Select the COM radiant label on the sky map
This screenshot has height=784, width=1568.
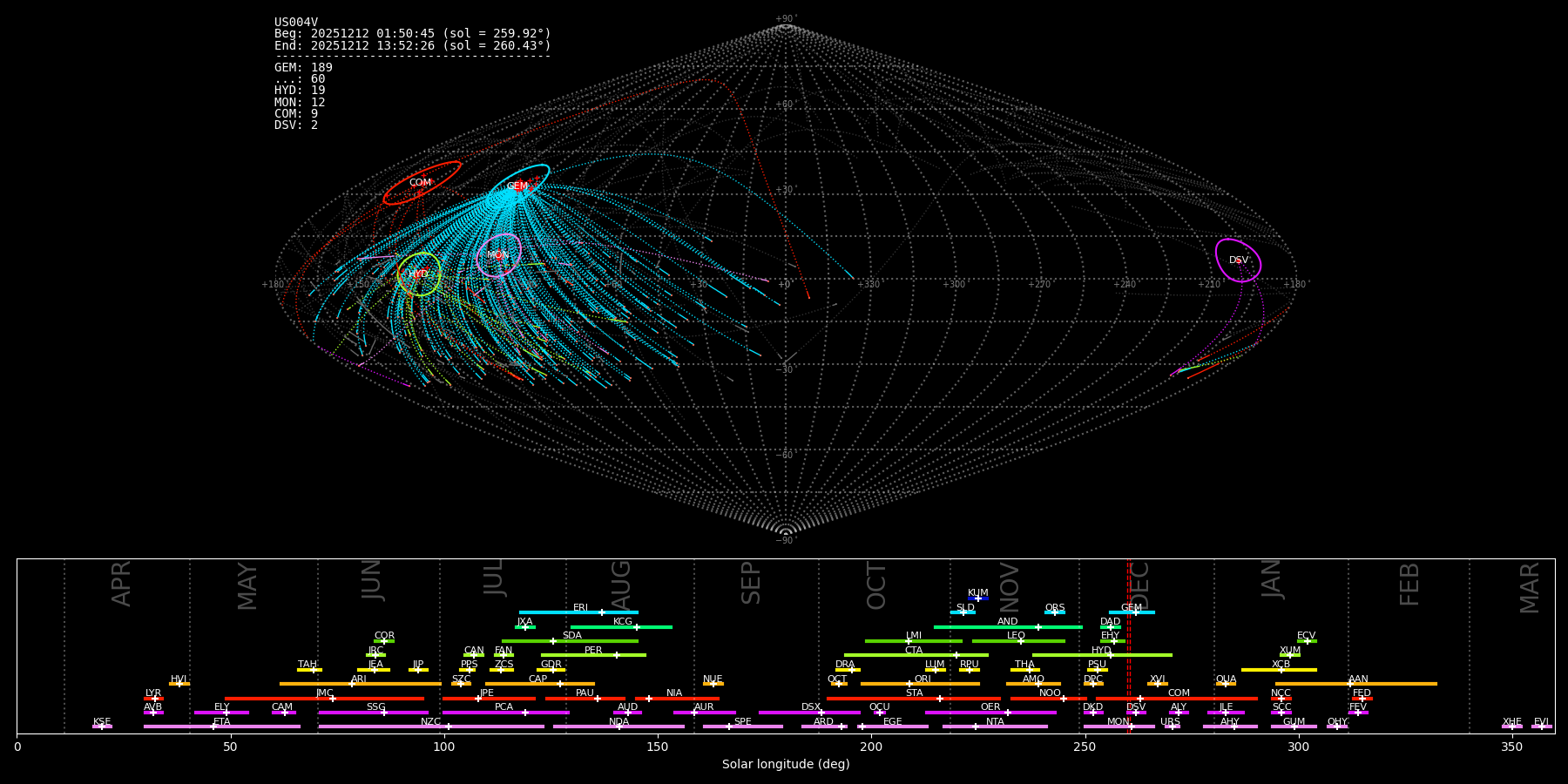click(420, 183)
